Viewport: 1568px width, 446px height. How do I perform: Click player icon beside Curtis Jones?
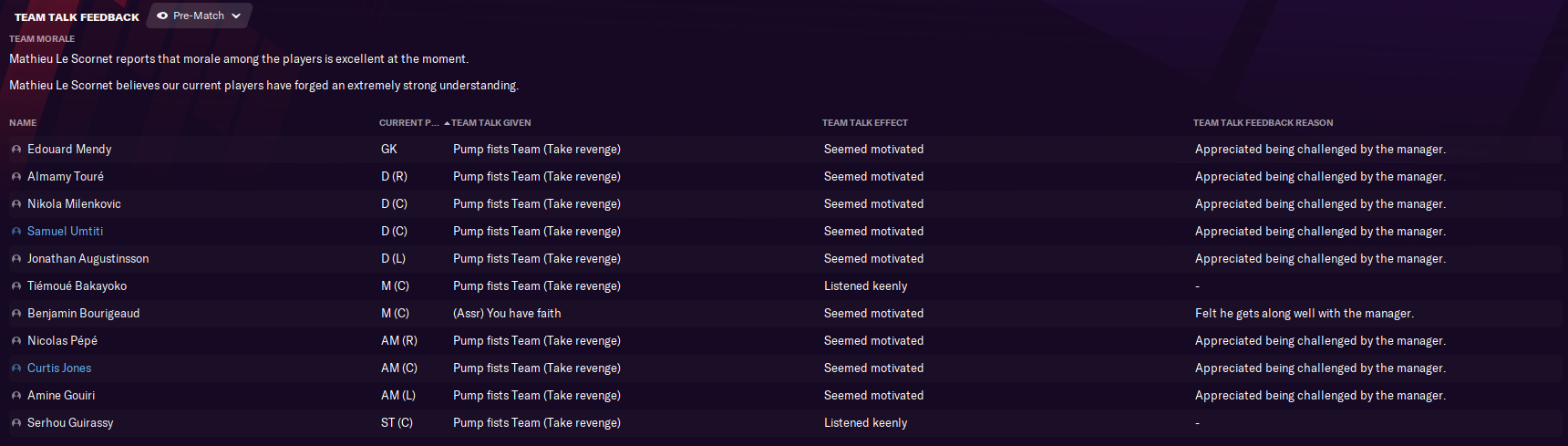16,368
